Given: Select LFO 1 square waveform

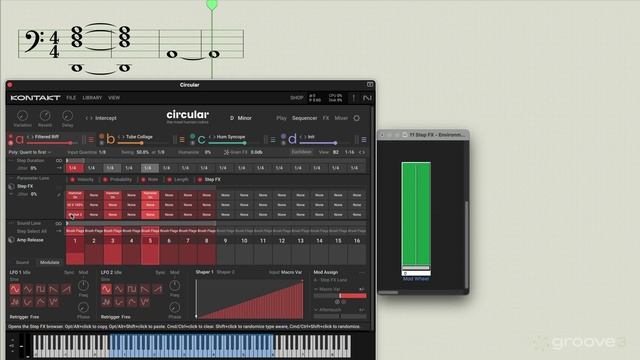Looking at the screenshot, I should (40, 289).
